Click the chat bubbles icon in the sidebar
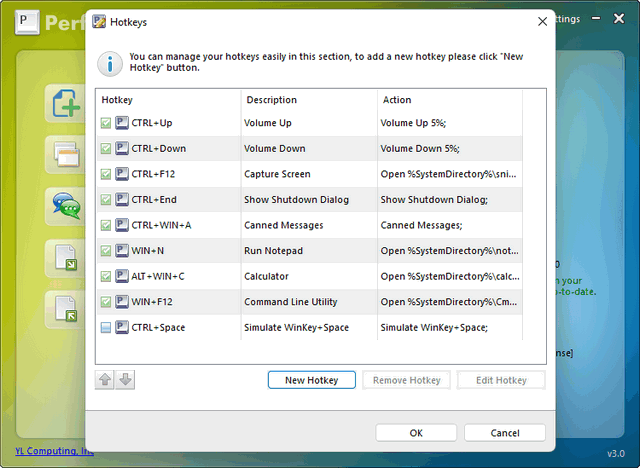 [x=64, y=206]
